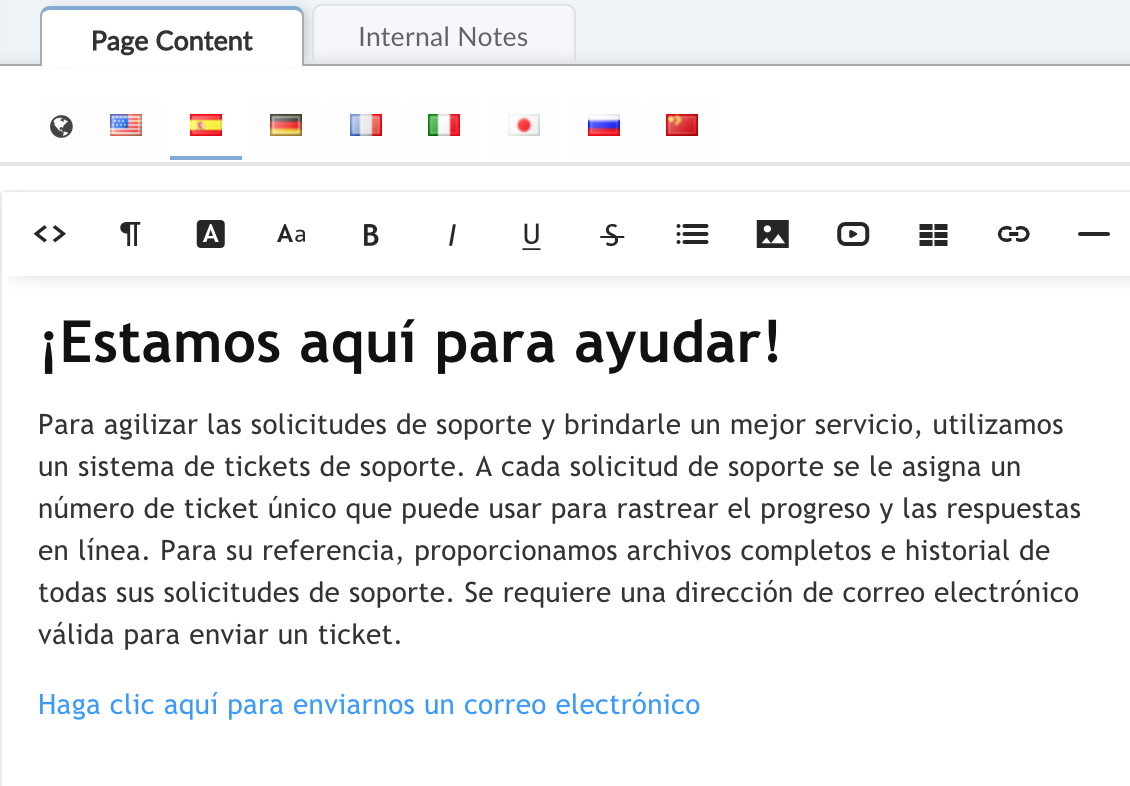
Task: Toggle underline formatting
Action: click(531, 234)
